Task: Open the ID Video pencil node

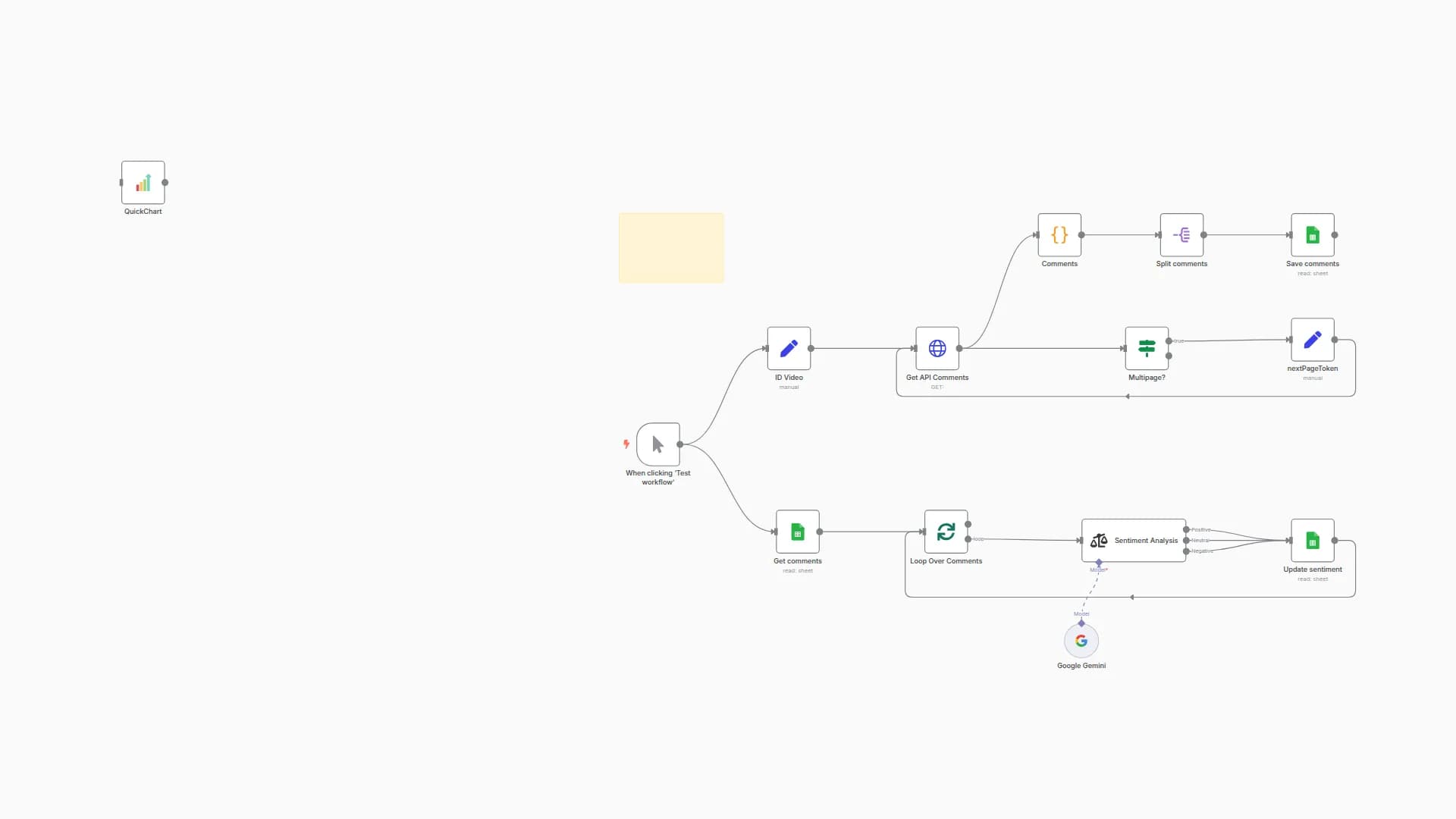Action: [789, 348]
